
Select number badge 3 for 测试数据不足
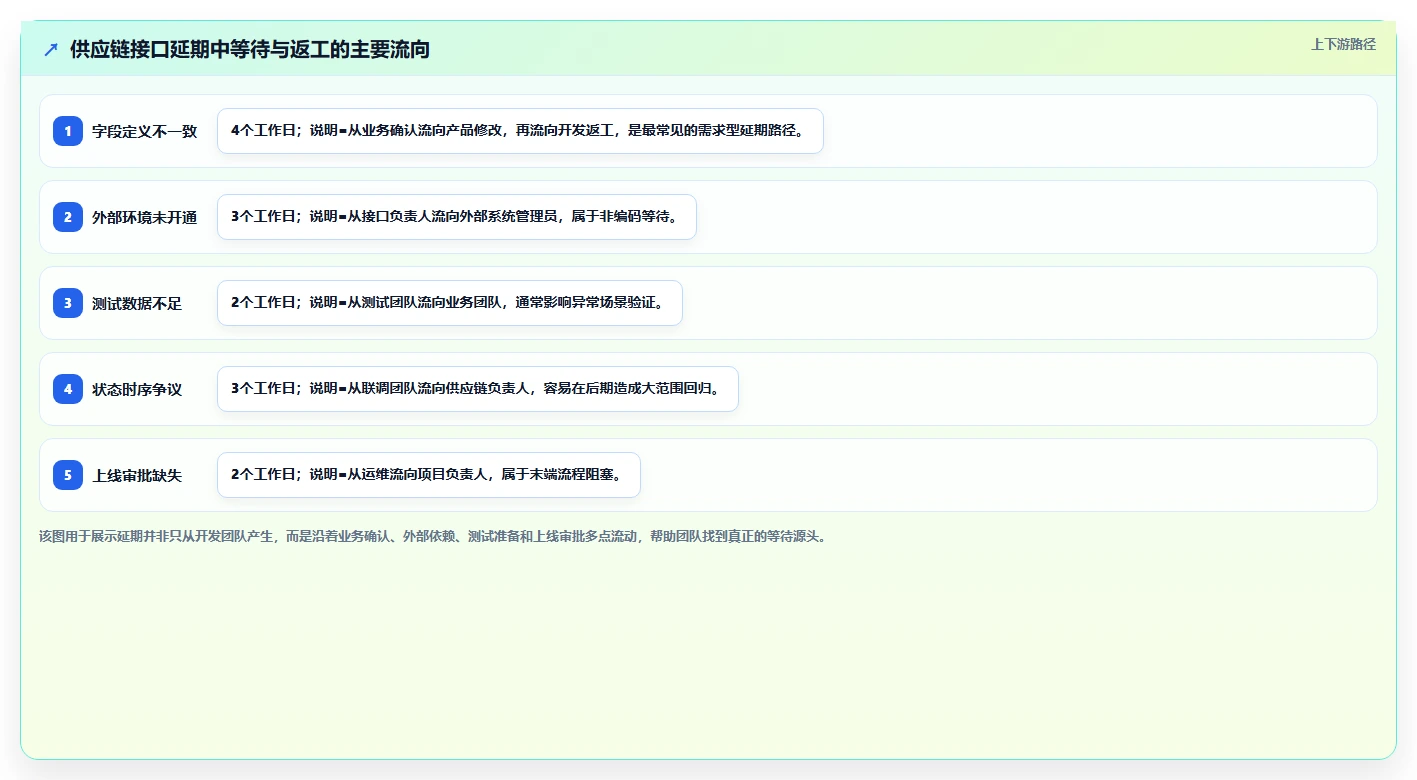click(68, 303)
